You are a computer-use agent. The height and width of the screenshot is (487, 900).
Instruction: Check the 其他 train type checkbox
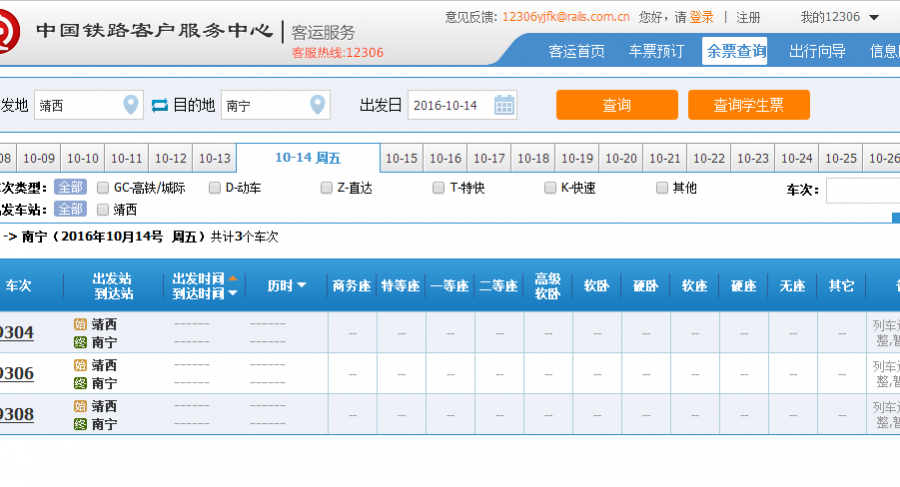point(662,188)
